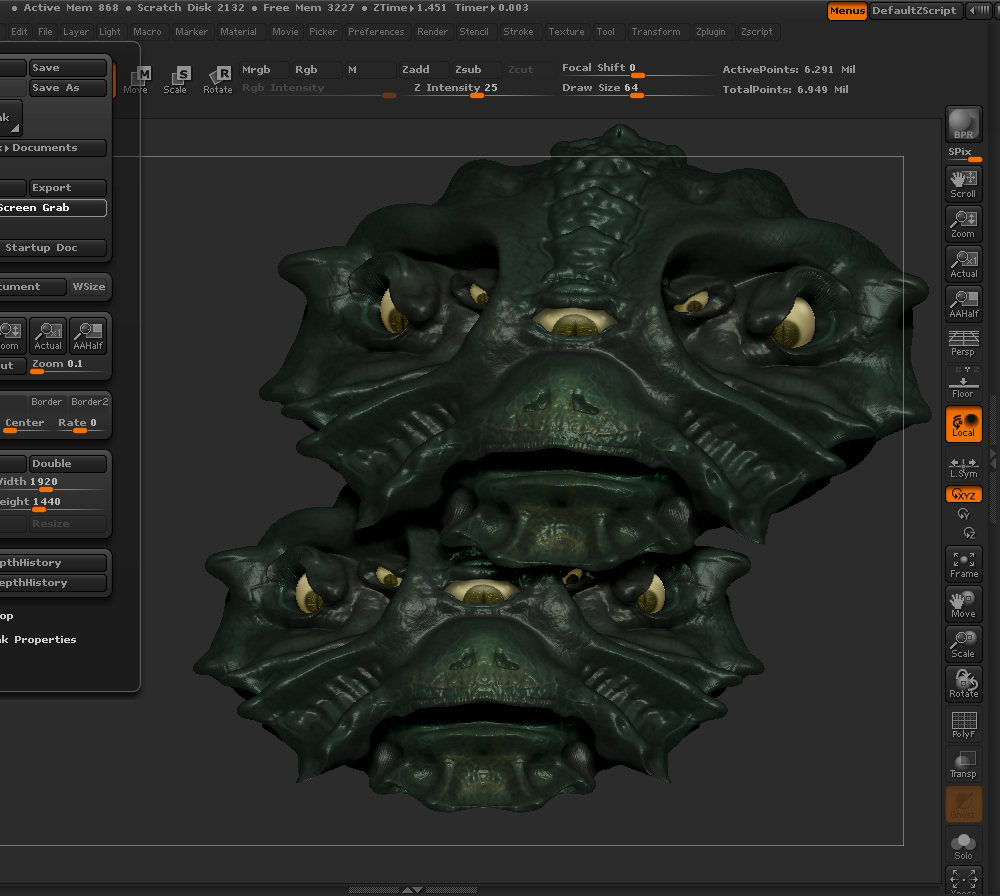1000x896 pixels.
Task: Click the BPR render icon
Action: tap(963, 124)
